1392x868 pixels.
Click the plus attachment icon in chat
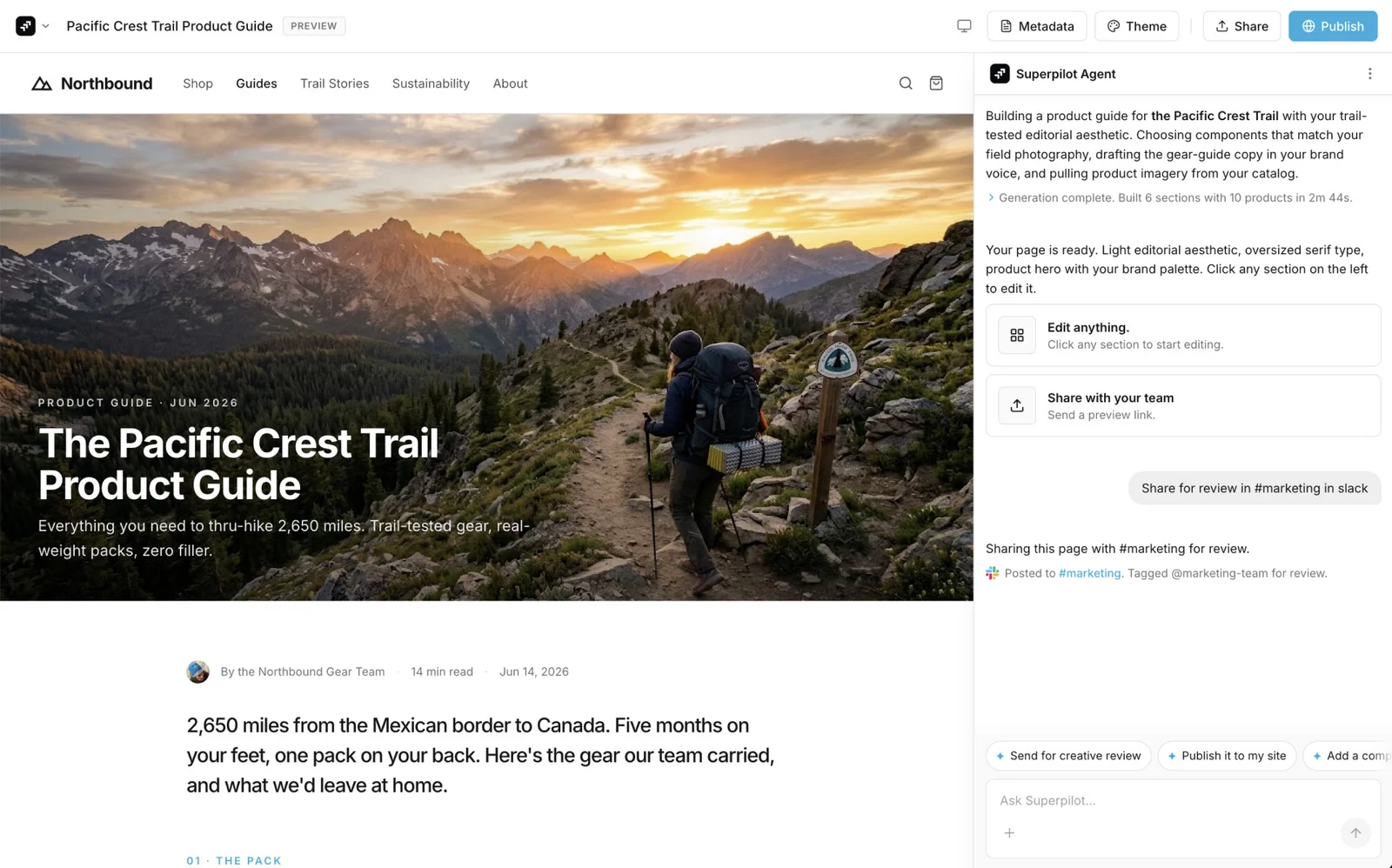pyautogui.click(x=1009, y=833)
